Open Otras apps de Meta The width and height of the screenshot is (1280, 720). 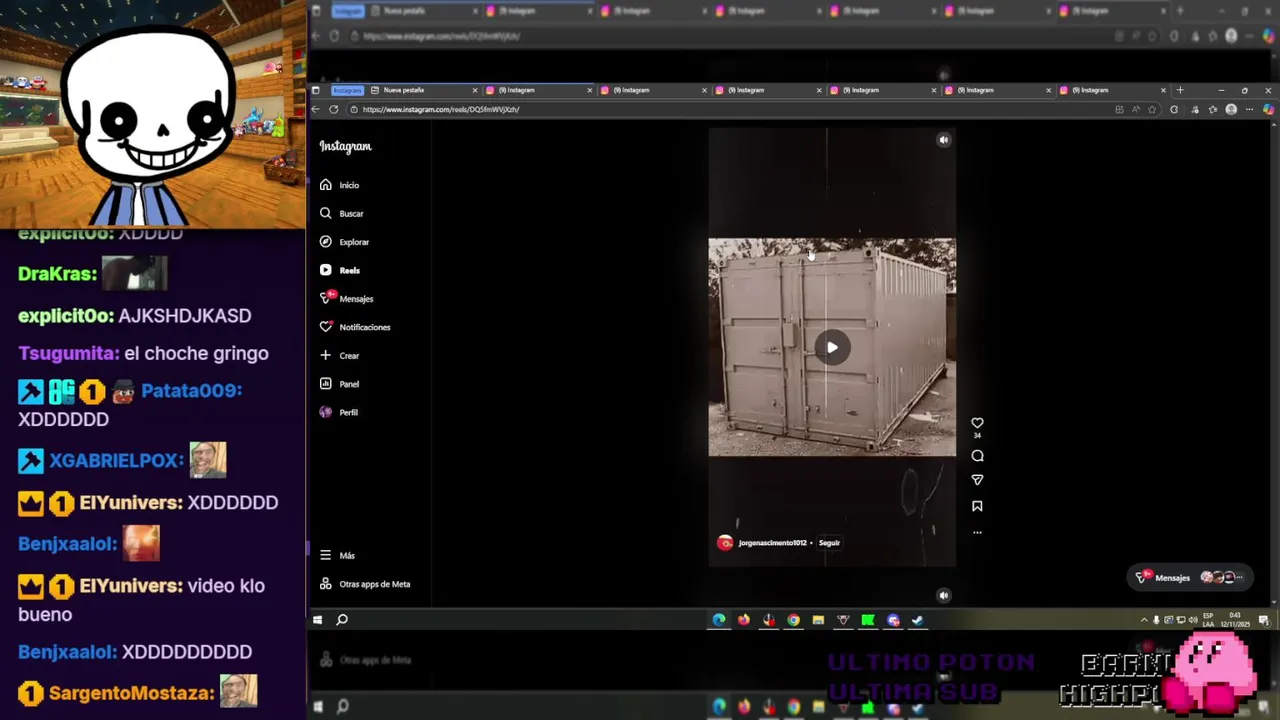(x=365, y=584)
